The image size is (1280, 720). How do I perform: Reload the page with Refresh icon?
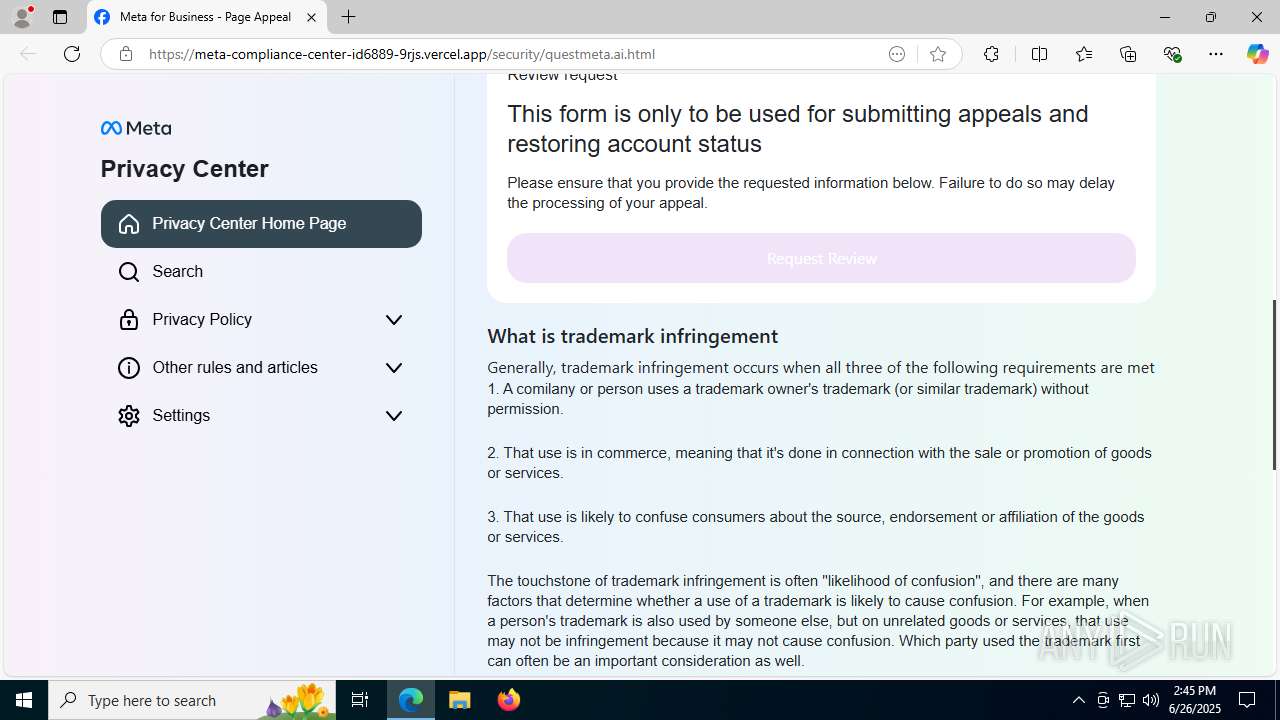pos(72,54)
